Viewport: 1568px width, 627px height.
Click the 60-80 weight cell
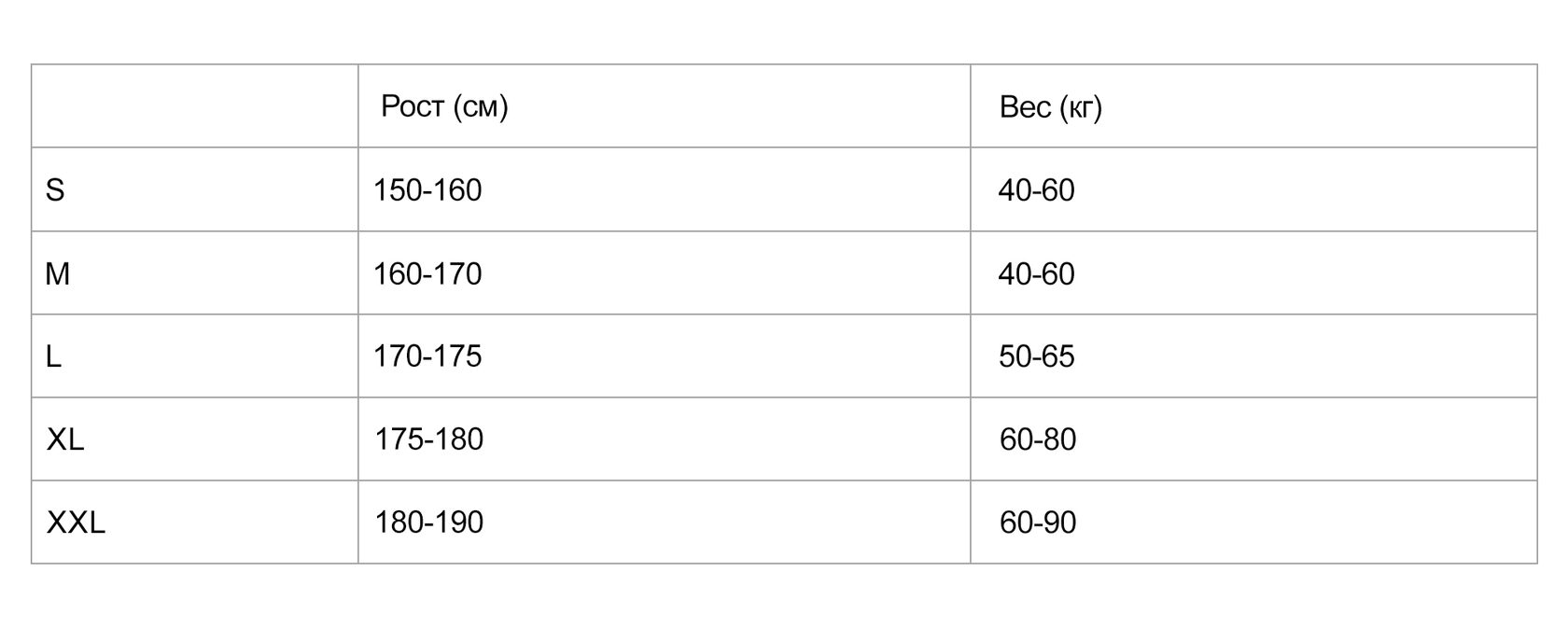(x=1038, y=439)
